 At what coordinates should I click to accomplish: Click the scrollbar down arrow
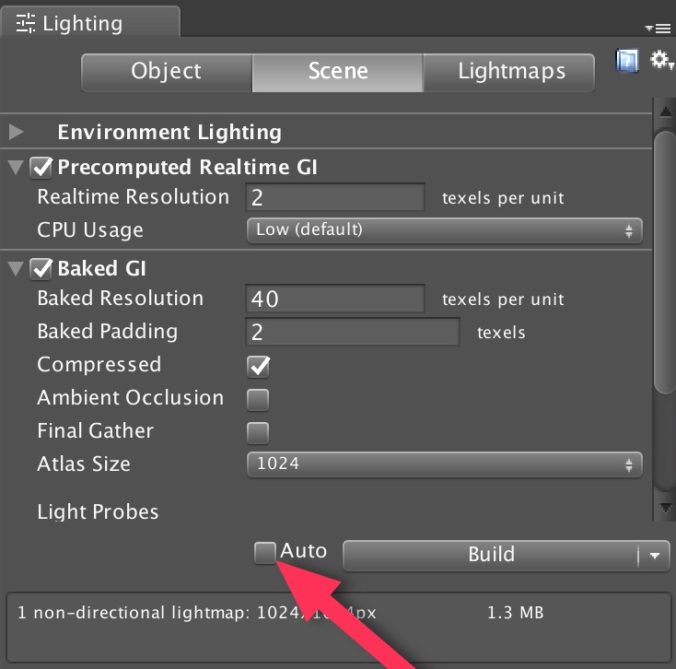coord(665,508)
